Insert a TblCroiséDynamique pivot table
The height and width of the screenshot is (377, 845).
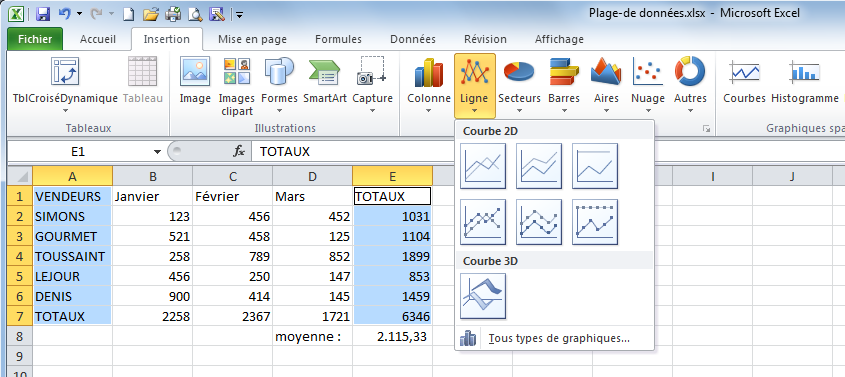[x=65, y=85]
